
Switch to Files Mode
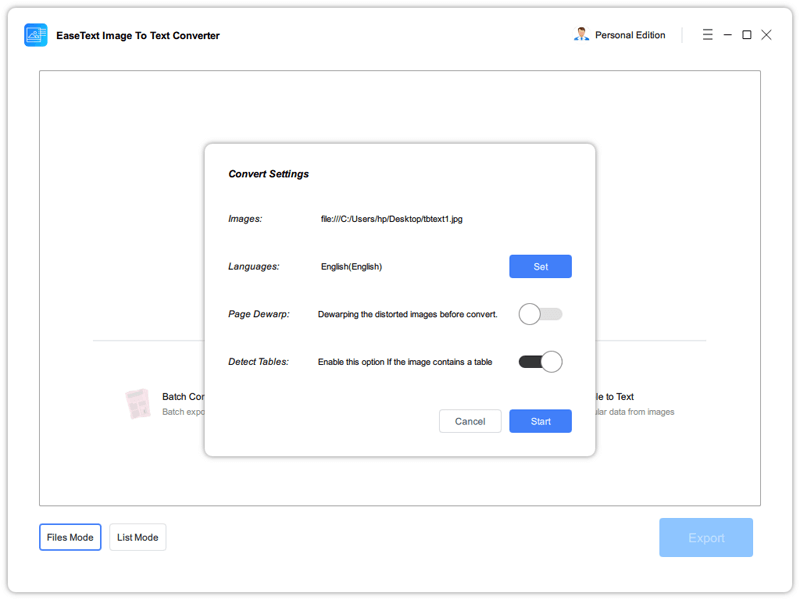70,537
